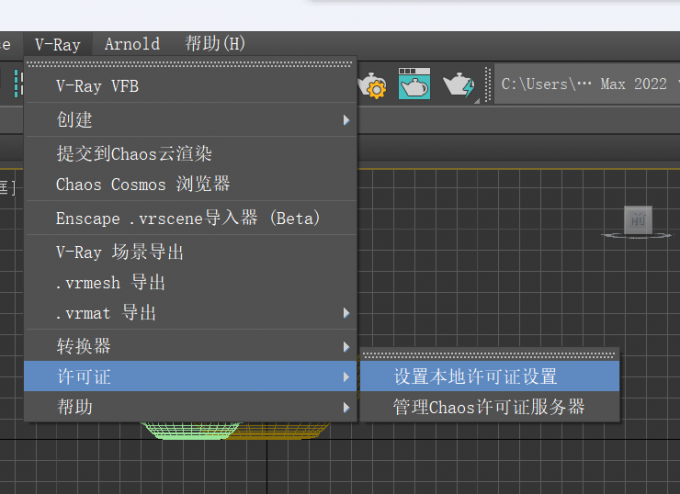Screen dimensions: 680x494
Task: Choose Enscape .vrscene导入器 (Beta)
Action: pyautogui.click(x=190, y=218)
